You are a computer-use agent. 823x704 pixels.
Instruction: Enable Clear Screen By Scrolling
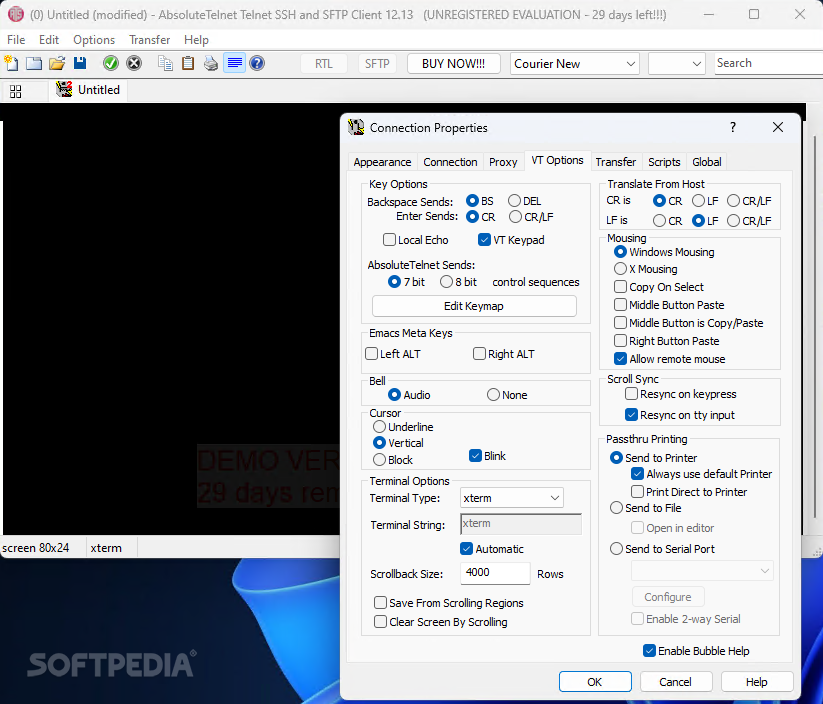click(441, 622)
